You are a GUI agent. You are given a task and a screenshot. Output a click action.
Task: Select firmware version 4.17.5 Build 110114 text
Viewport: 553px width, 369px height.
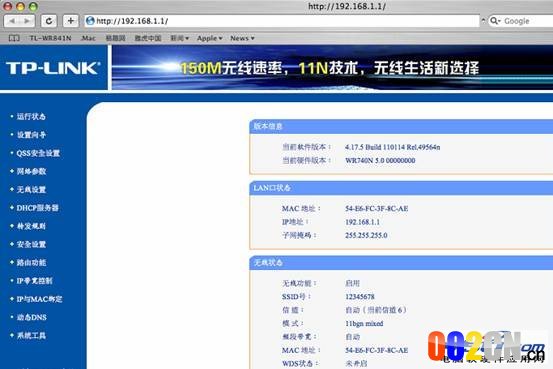tap(393, 147)
